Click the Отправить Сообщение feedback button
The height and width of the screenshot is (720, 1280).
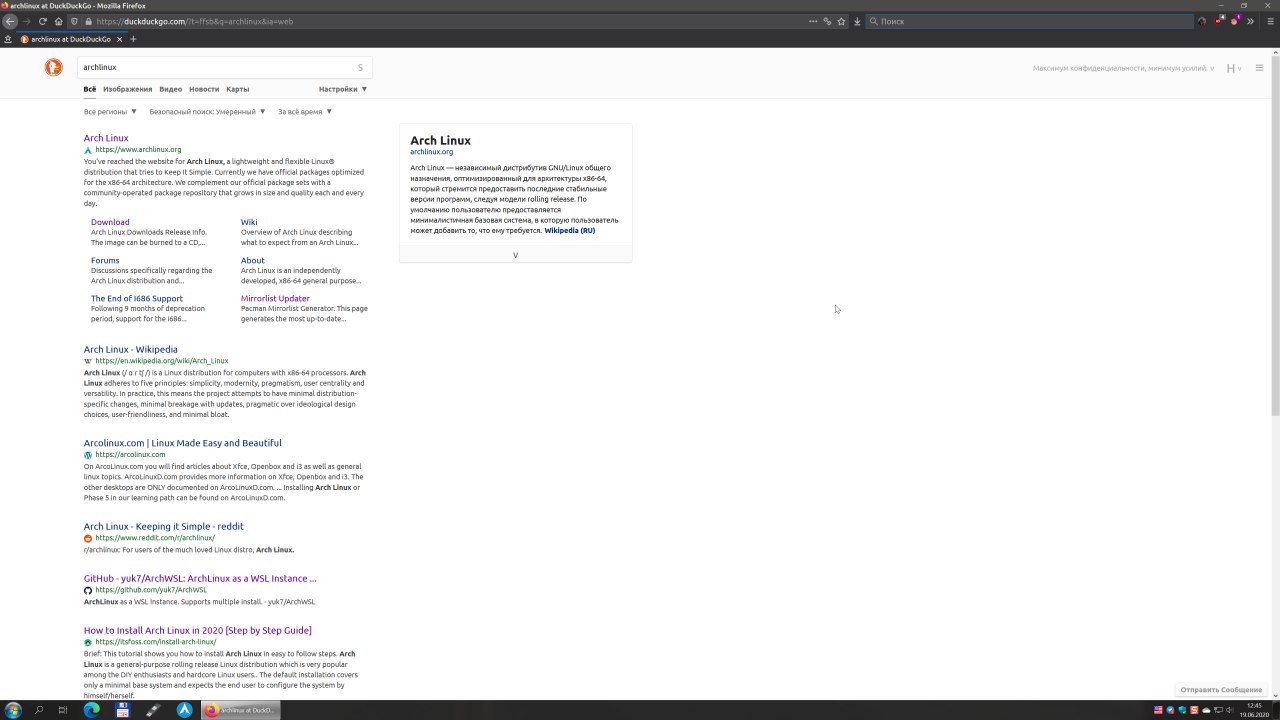click(1221, 690)
